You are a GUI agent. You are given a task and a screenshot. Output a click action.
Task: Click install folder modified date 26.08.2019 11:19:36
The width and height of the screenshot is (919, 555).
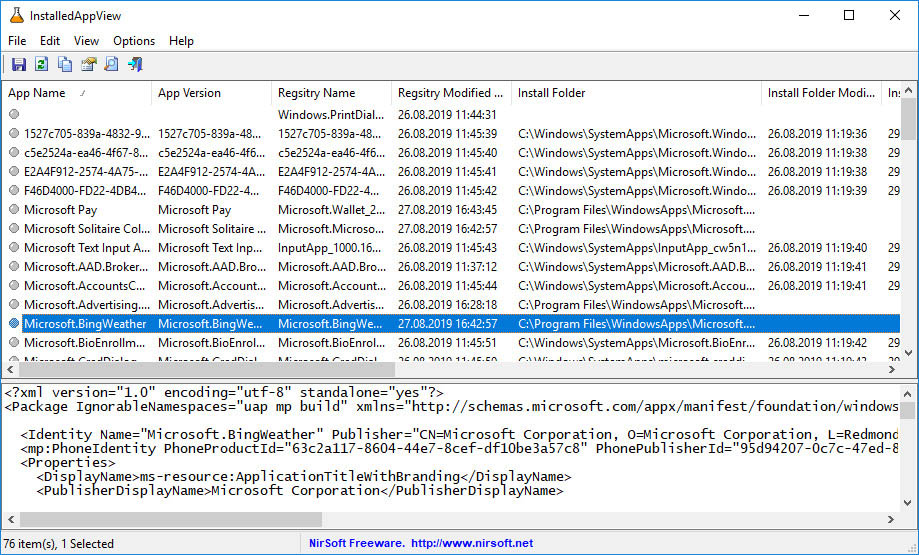(817, 134)
